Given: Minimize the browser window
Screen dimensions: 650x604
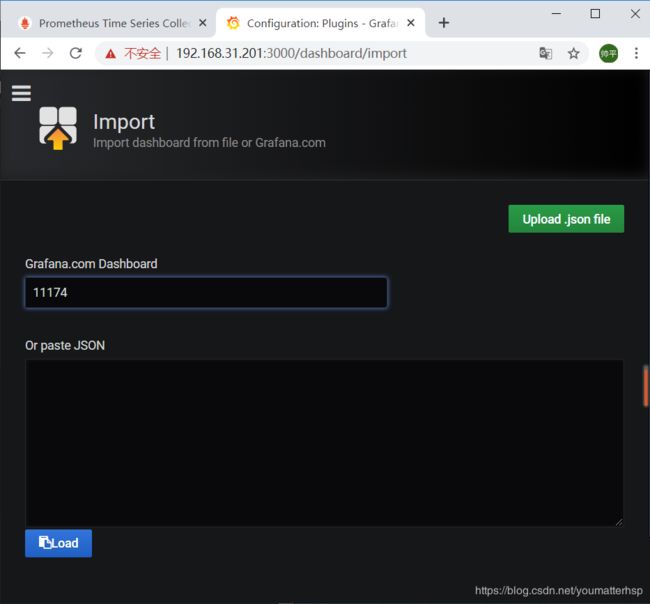Looking at the screenshot, I should point(556,14).
